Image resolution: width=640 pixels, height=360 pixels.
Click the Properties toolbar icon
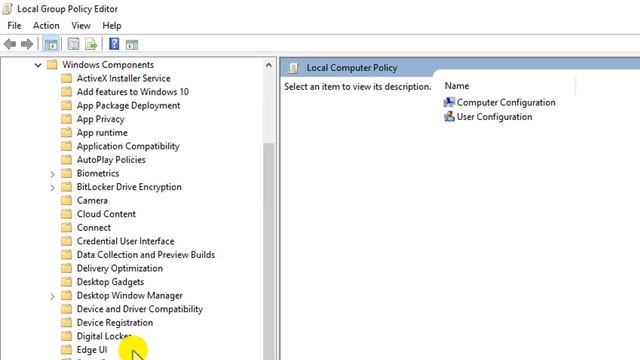click(x=73, y=44)
